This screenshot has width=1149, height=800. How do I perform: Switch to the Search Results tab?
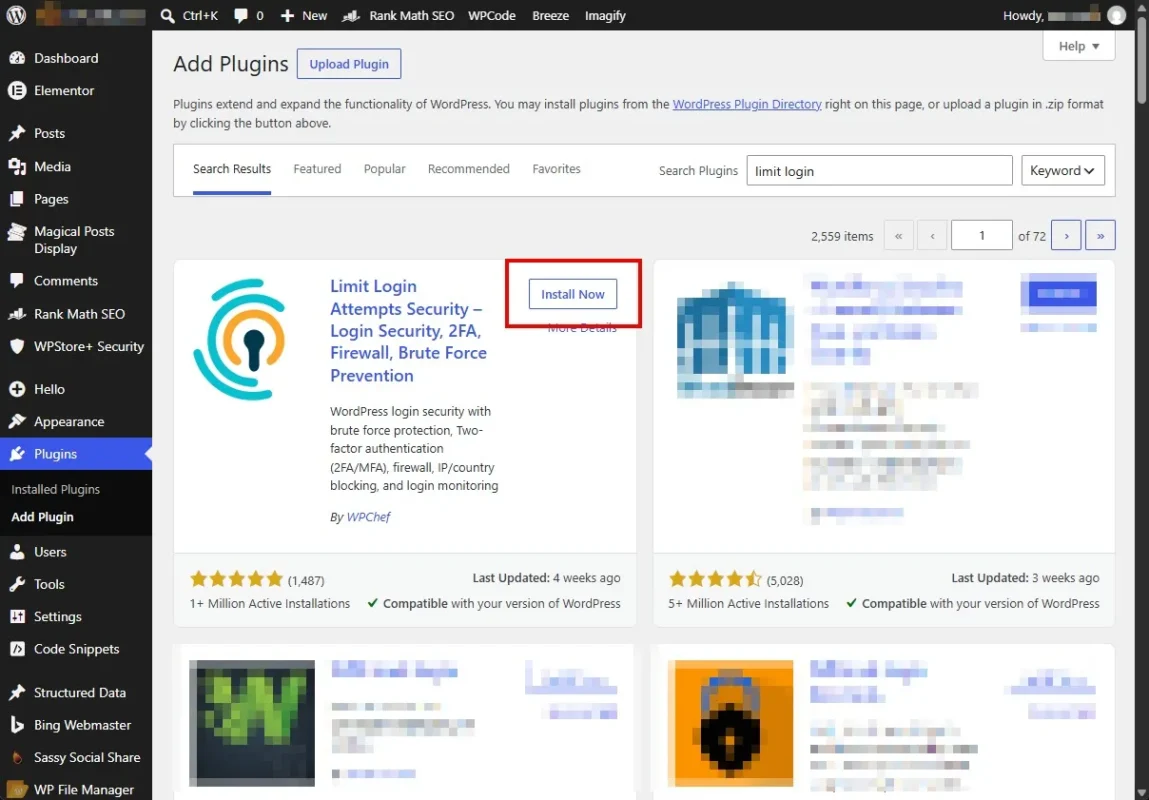(232, 168)
